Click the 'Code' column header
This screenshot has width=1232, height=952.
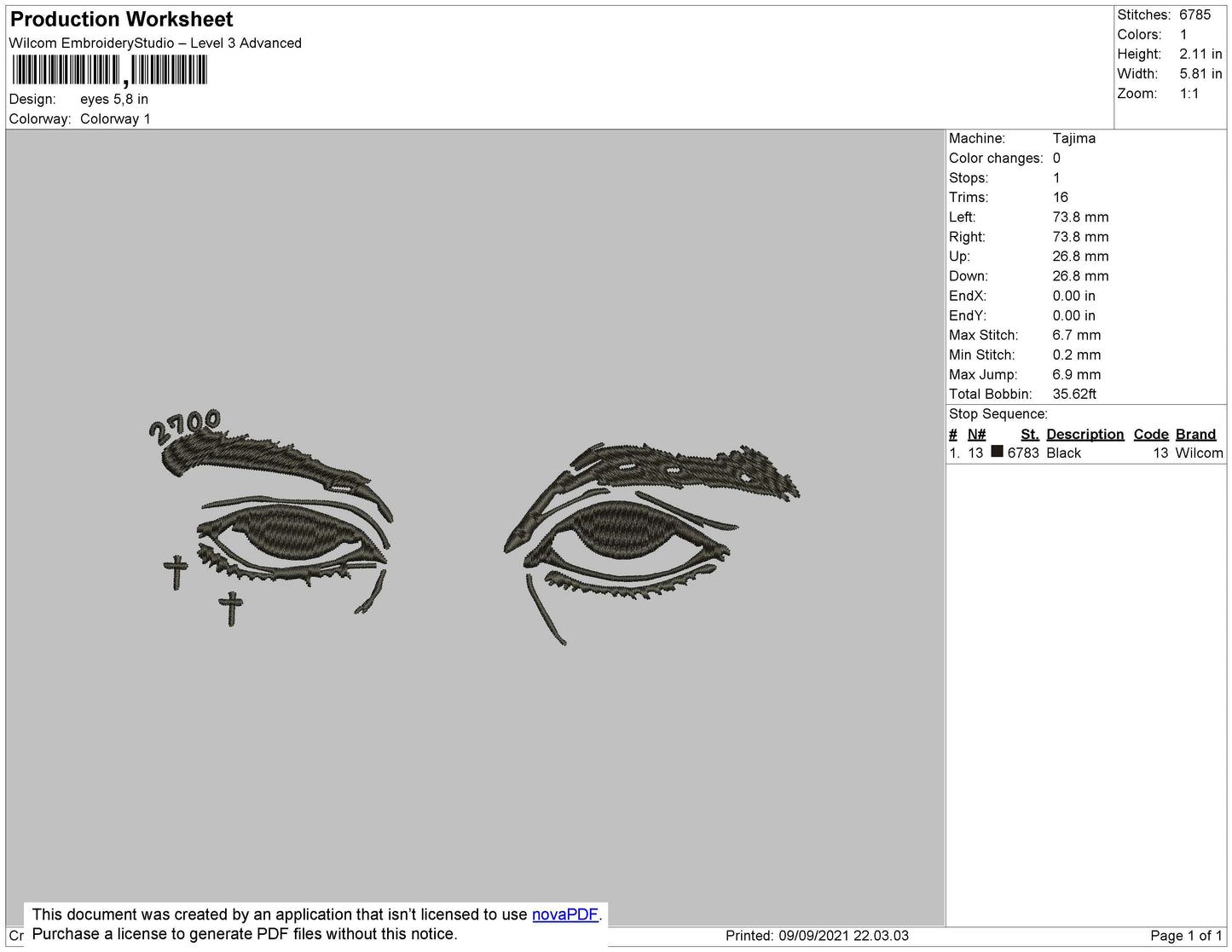click(x=1151, y=434)
